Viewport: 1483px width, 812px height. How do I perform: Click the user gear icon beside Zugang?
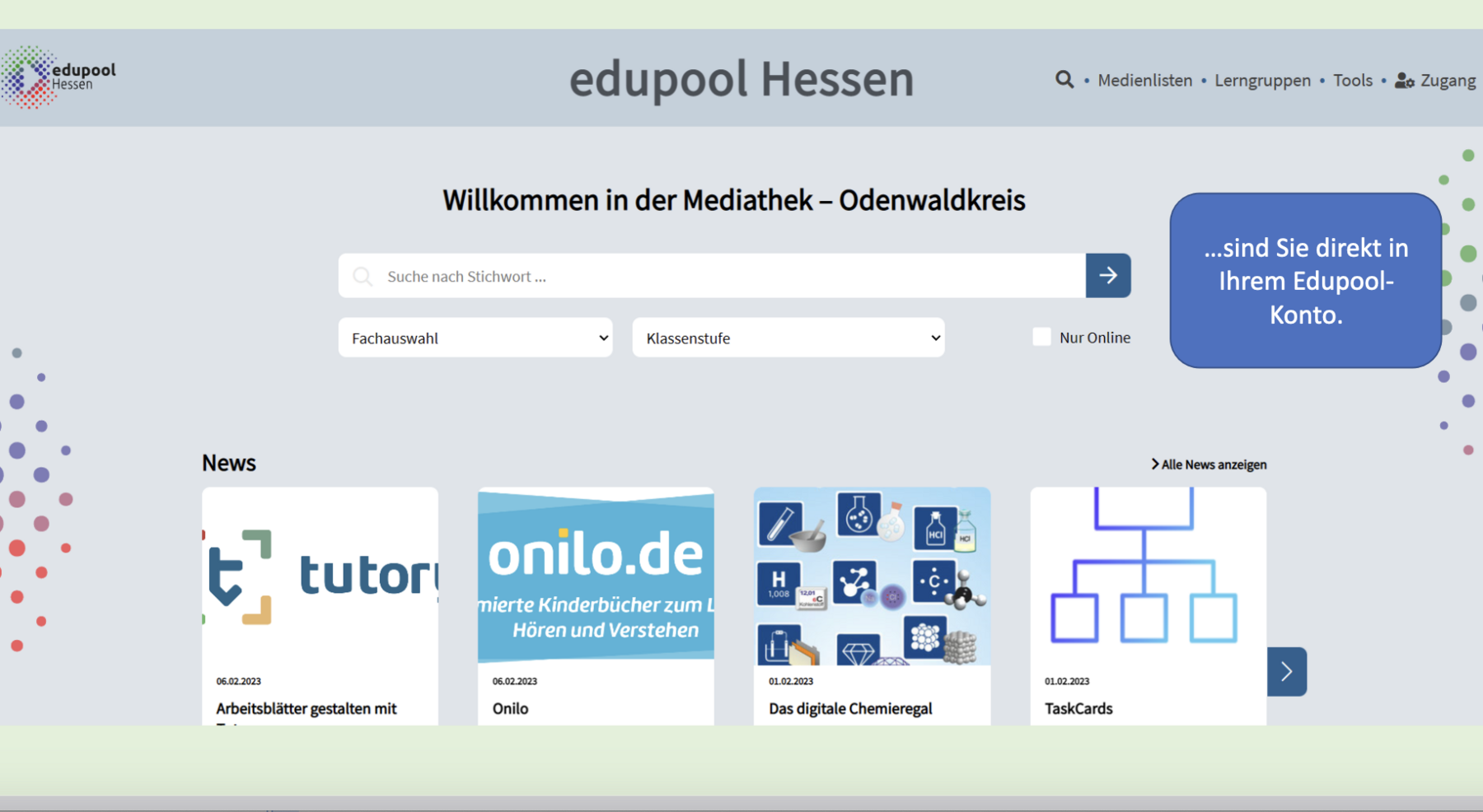click(x=1404, y=81)
